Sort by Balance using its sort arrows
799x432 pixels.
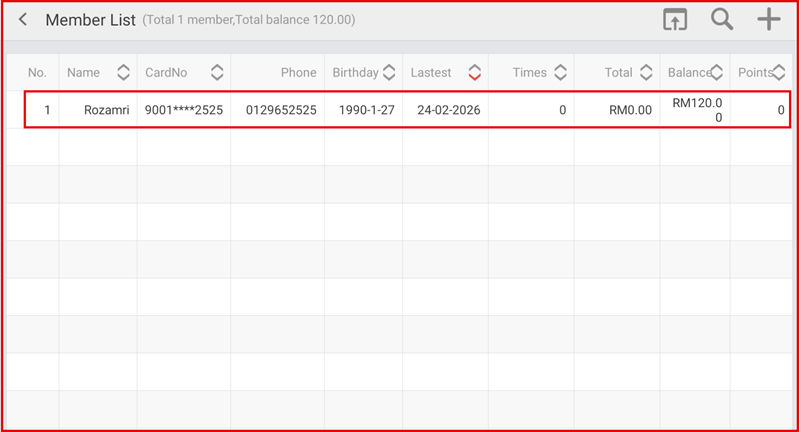(x=717, y=72)
